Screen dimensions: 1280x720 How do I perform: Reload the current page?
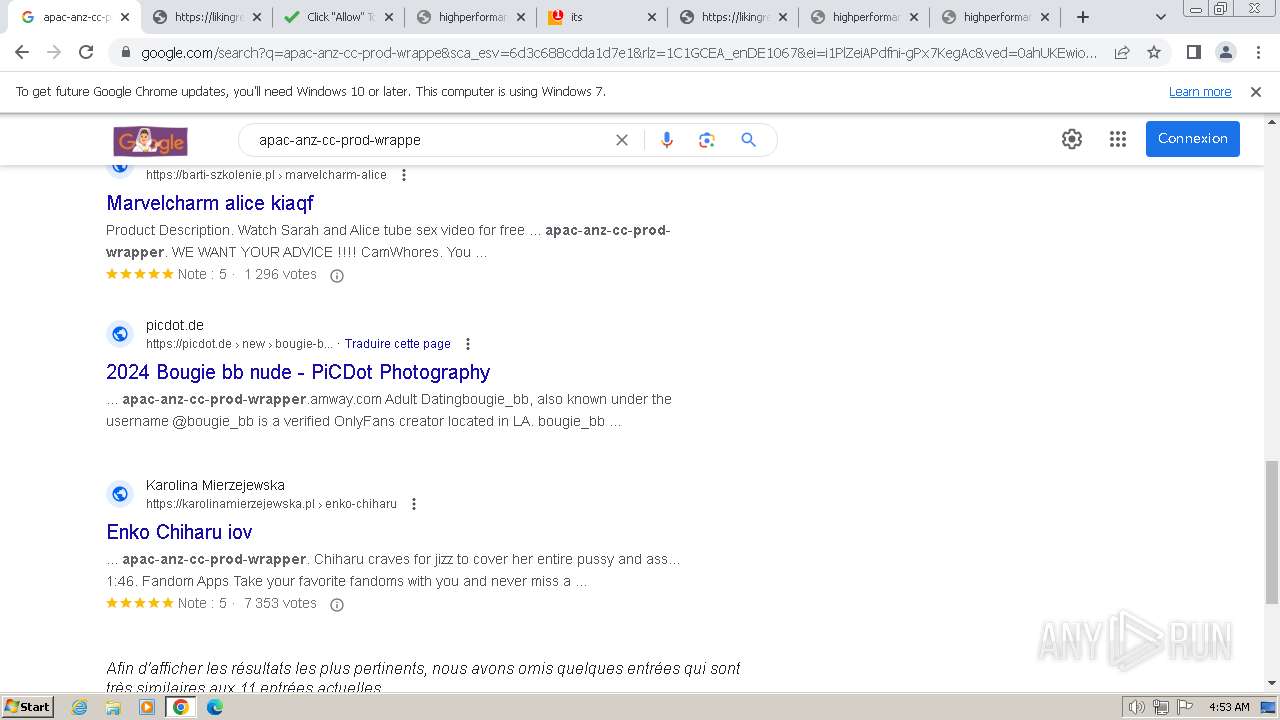click(x=86, y=52)
